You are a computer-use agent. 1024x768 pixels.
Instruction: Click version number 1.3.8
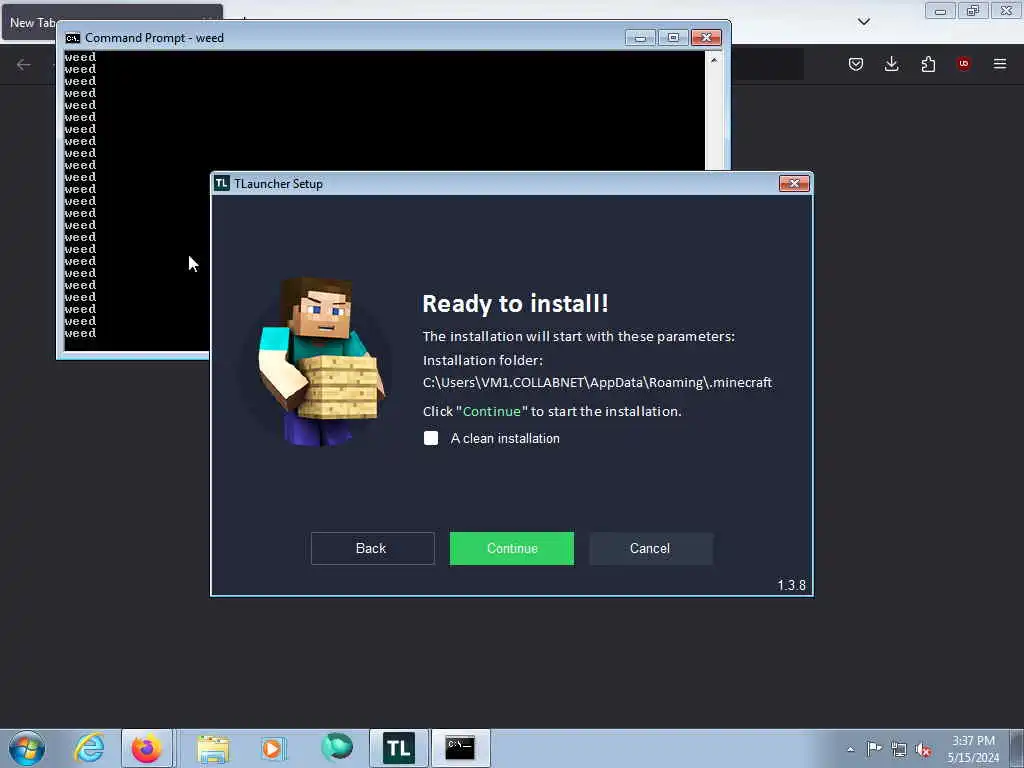[x=791, y=585]
